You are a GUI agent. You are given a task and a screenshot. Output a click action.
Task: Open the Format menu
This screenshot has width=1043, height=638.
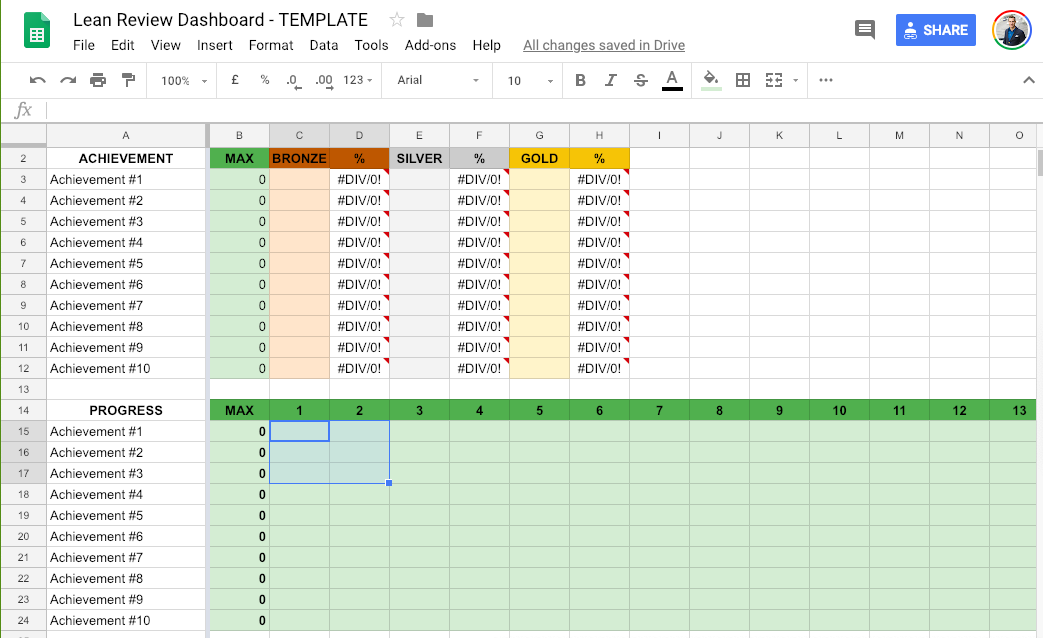pyautogui.click(x=271, y=45)
